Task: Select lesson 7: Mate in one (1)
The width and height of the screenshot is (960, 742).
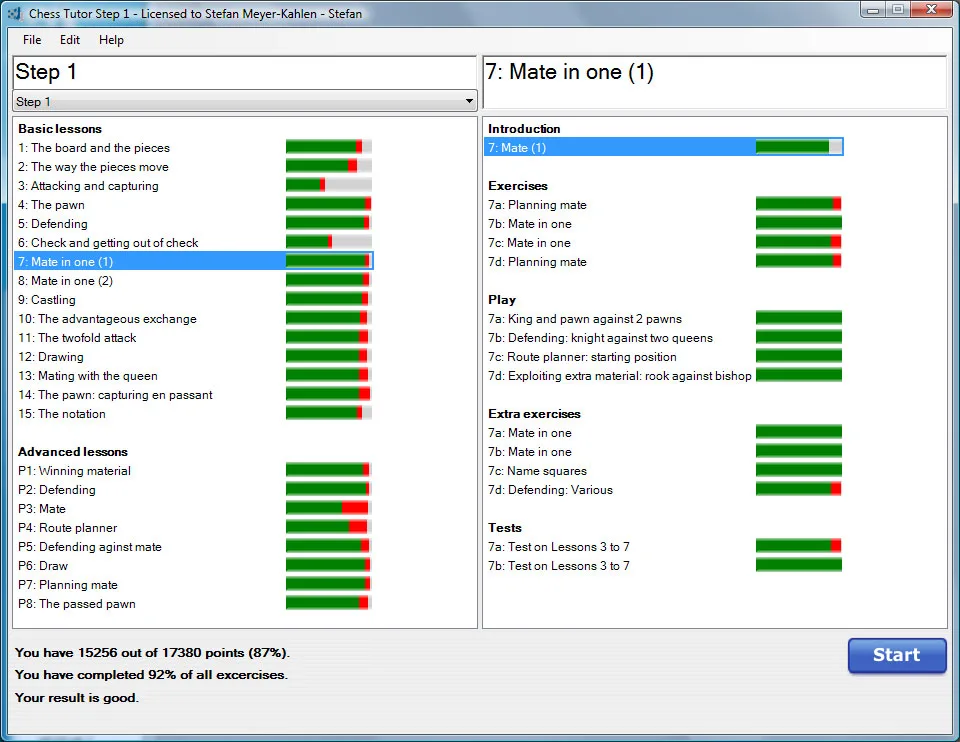Action: pos(193,261)
